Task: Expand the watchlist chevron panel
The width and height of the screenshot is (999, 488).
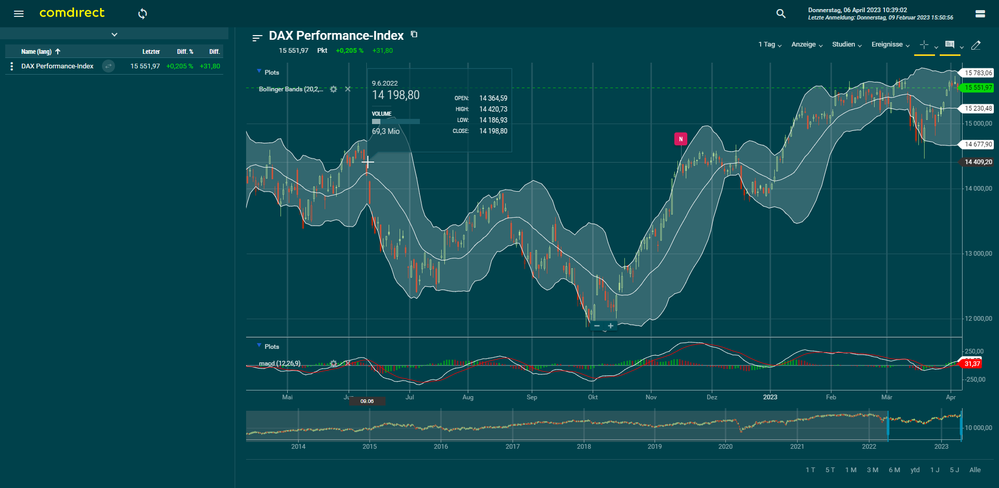Action: [x=114, y=34]
